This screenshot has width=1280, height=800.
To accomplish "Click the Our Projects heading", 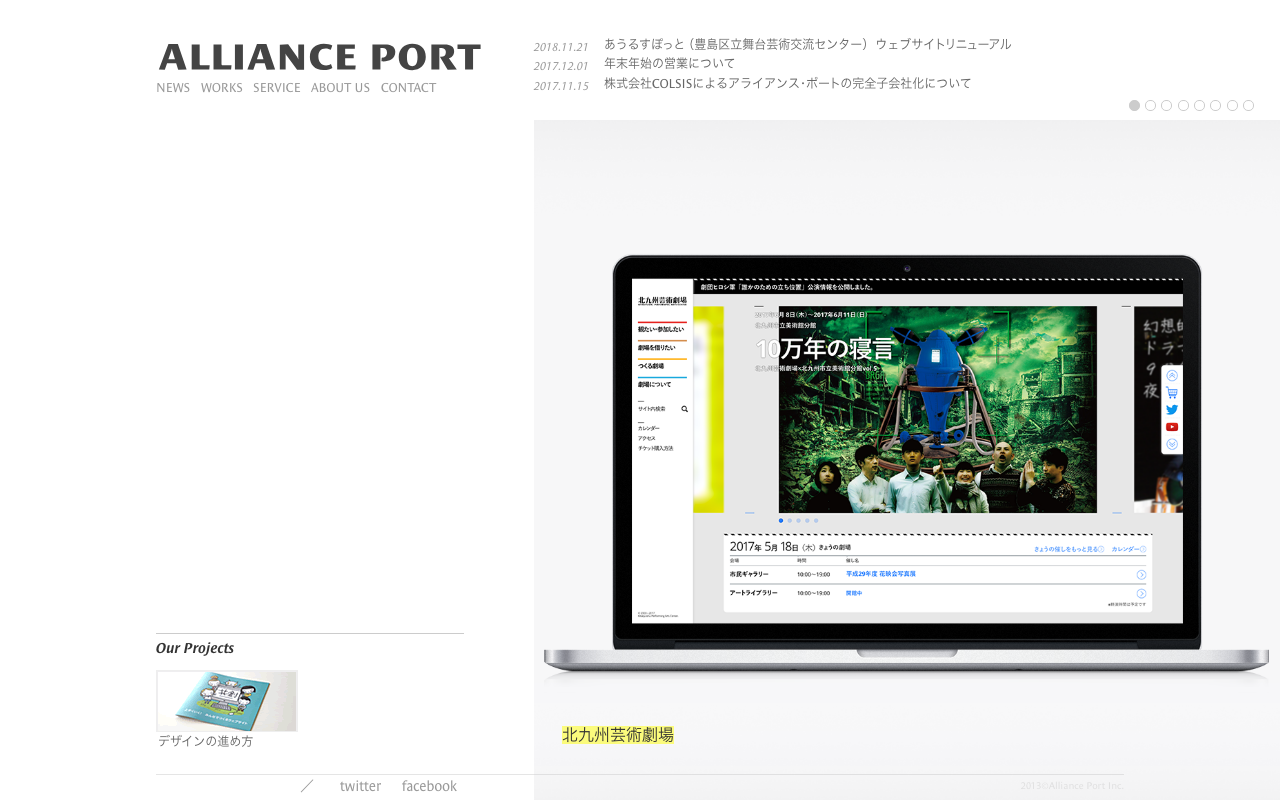I will [x=195, y=648].
